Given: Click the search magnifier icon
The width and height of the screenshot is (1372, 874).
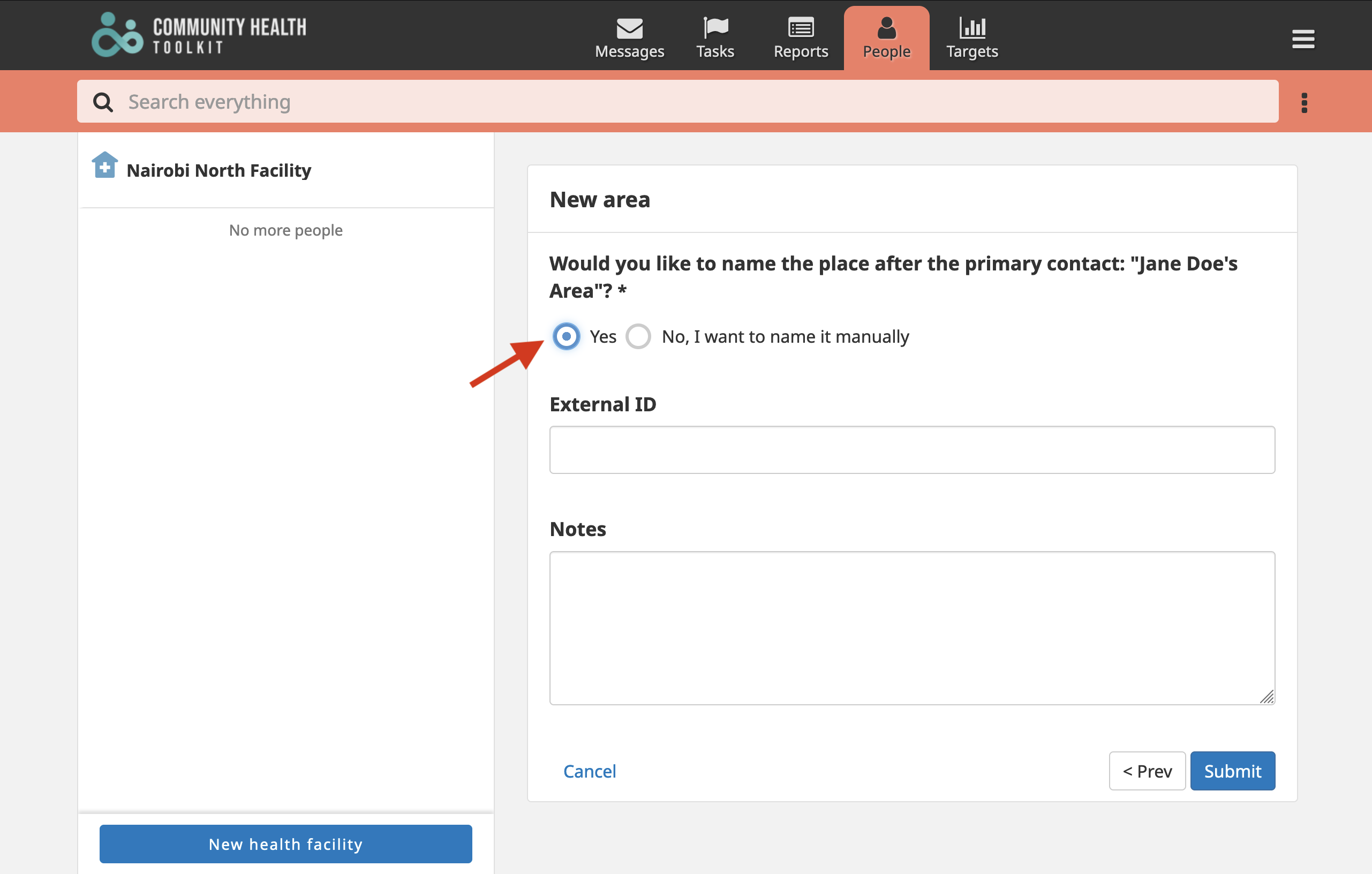Looking at the screenshot, I should [x=103, y=102].
